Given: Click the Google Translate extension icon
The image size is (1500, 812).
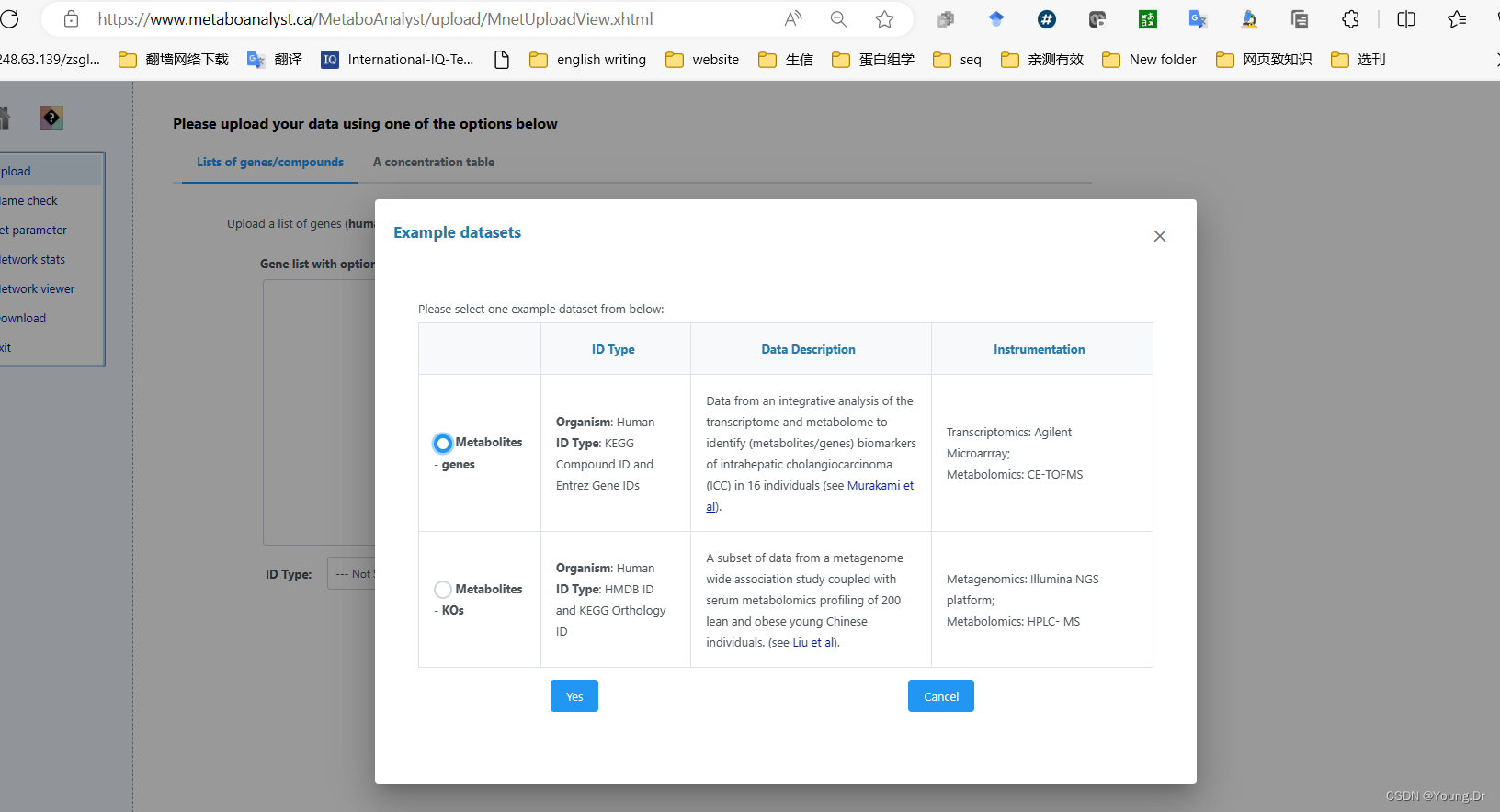Looking at the screenshot, I should pos(1199,19).
